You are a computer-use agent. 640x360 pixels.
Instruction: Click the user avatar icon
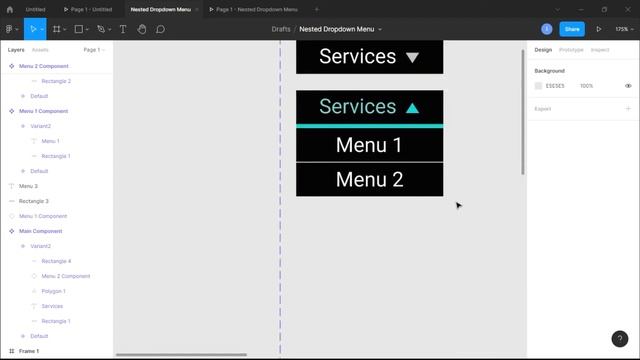click(547, 29)
